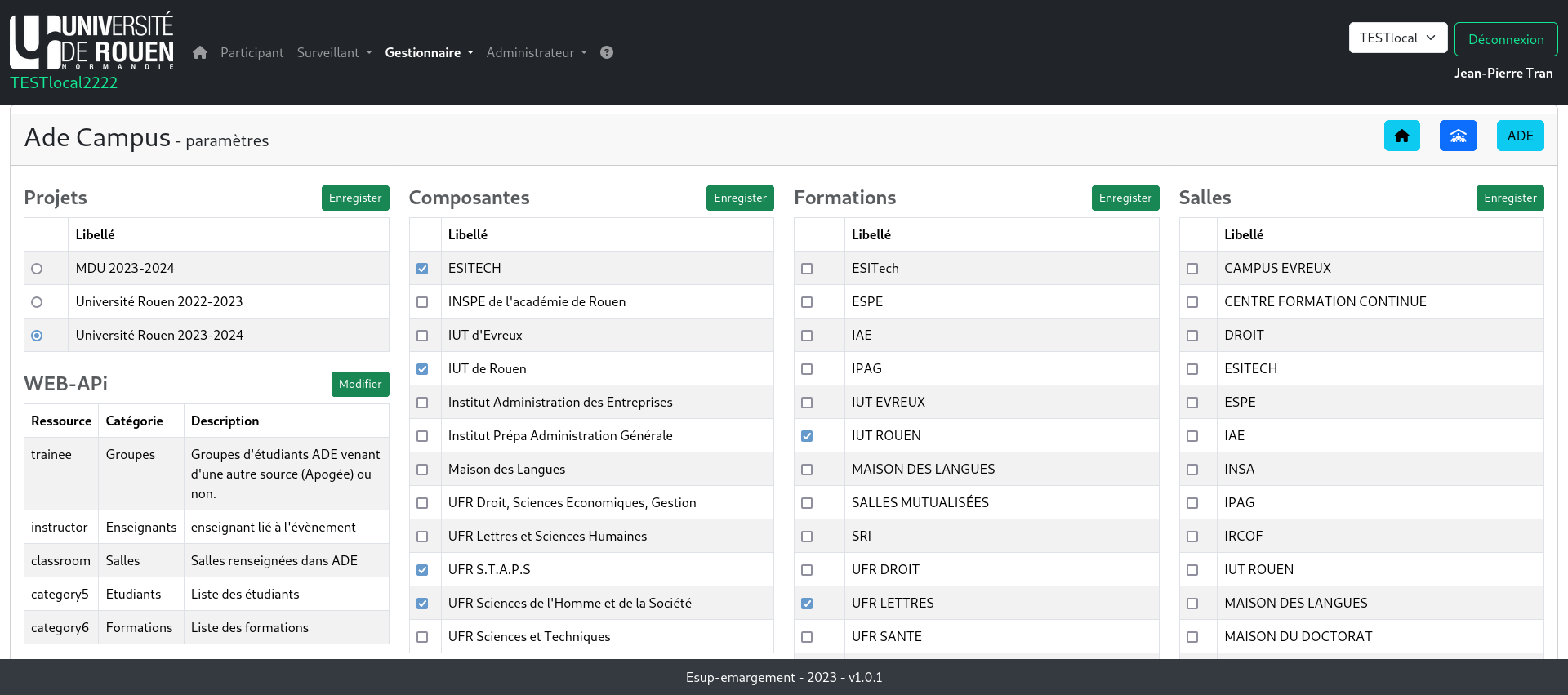The height and width of the screenshot is (695, 1568).
Task: Click the blue people group icon button
Action: point(1458,136)
